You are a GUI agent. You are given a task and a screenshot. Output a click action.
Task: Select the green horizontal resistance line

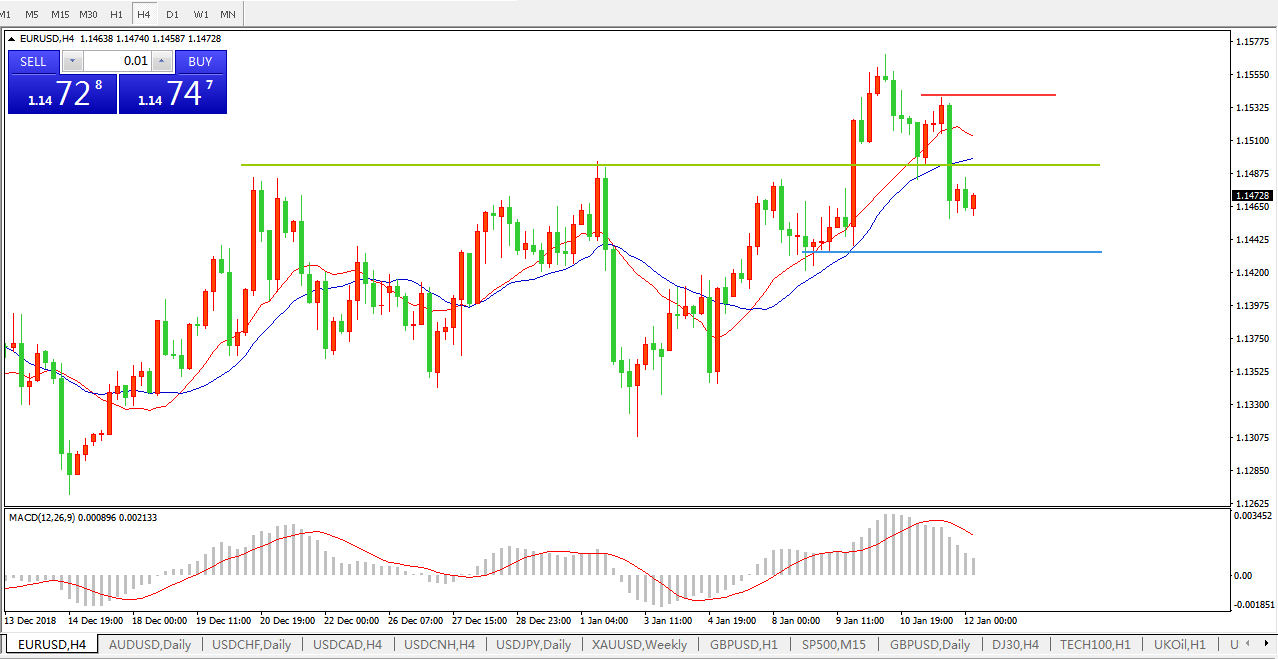[x=400, y=165]
